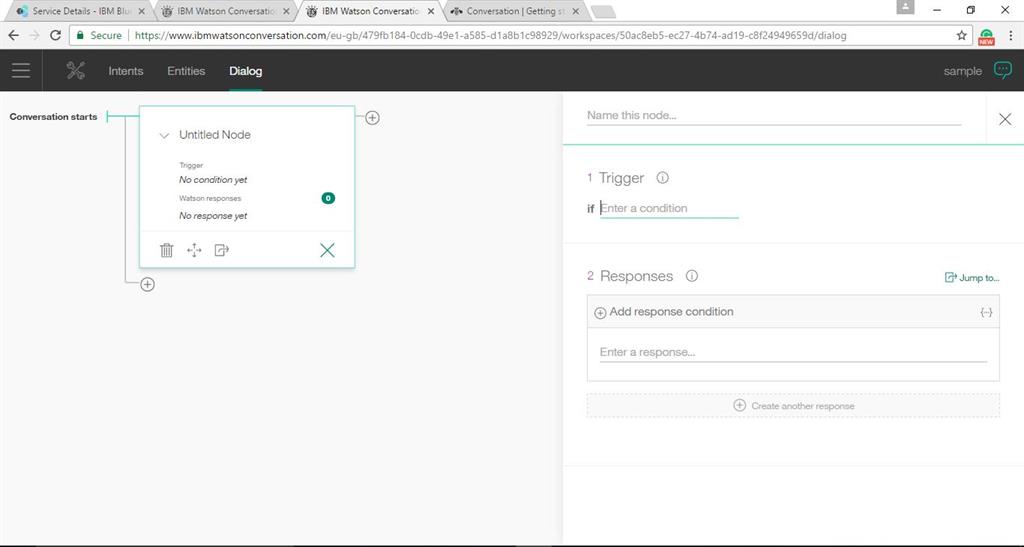The height and width of the screenshot is (547, 1024).
Task: Open a new browser tab
Action: (x=602, y=11)
